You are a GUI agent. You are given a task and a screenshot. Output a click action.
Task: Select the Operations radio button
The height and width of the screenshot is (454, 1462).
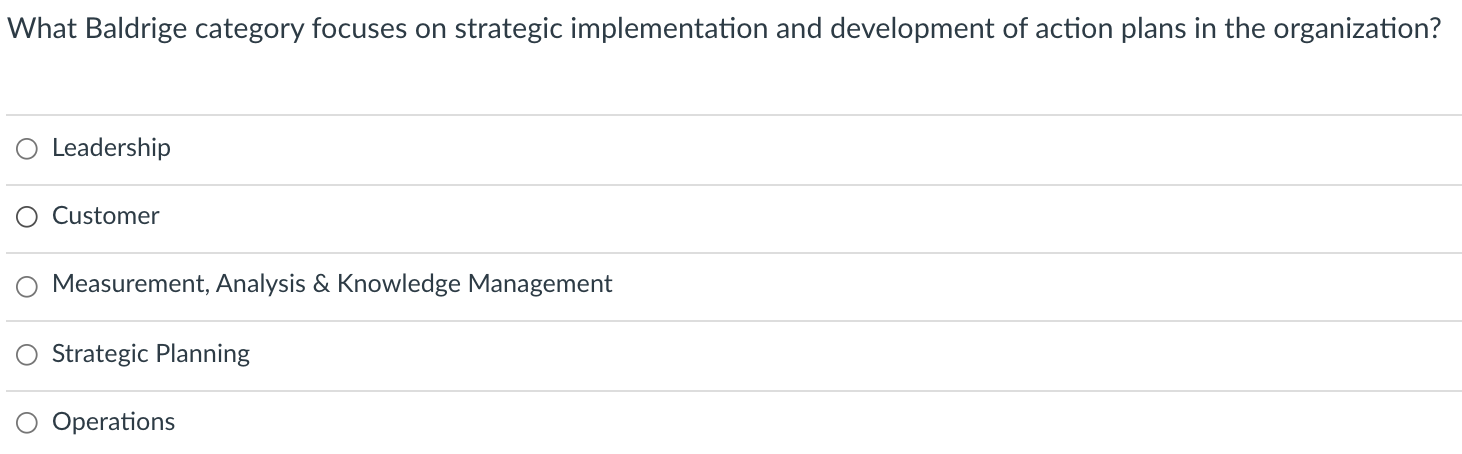(27, 423)
